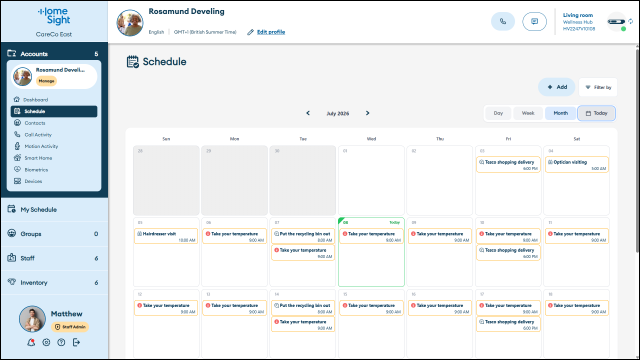The height and width of the screenshot is (360, 640).
Task: Click the help question mark icon
Action: click(61, 342)
